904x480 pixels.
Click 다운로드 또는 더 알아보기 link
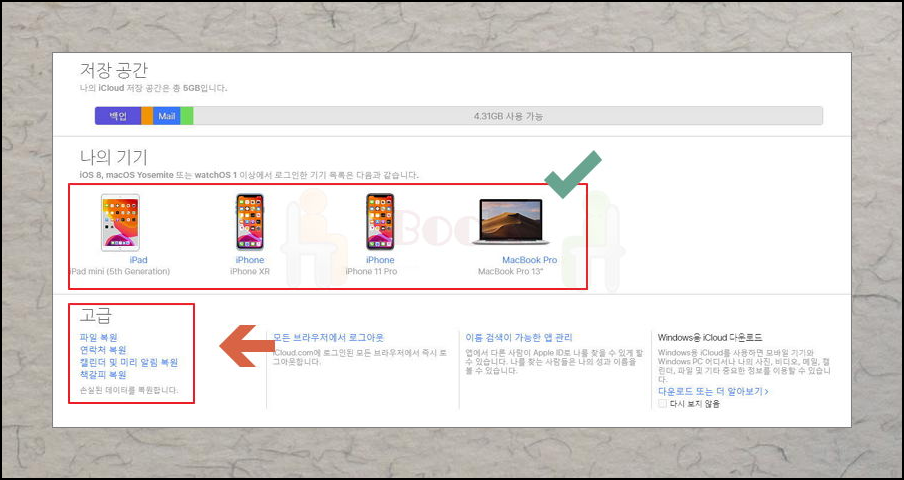[713, 391]
